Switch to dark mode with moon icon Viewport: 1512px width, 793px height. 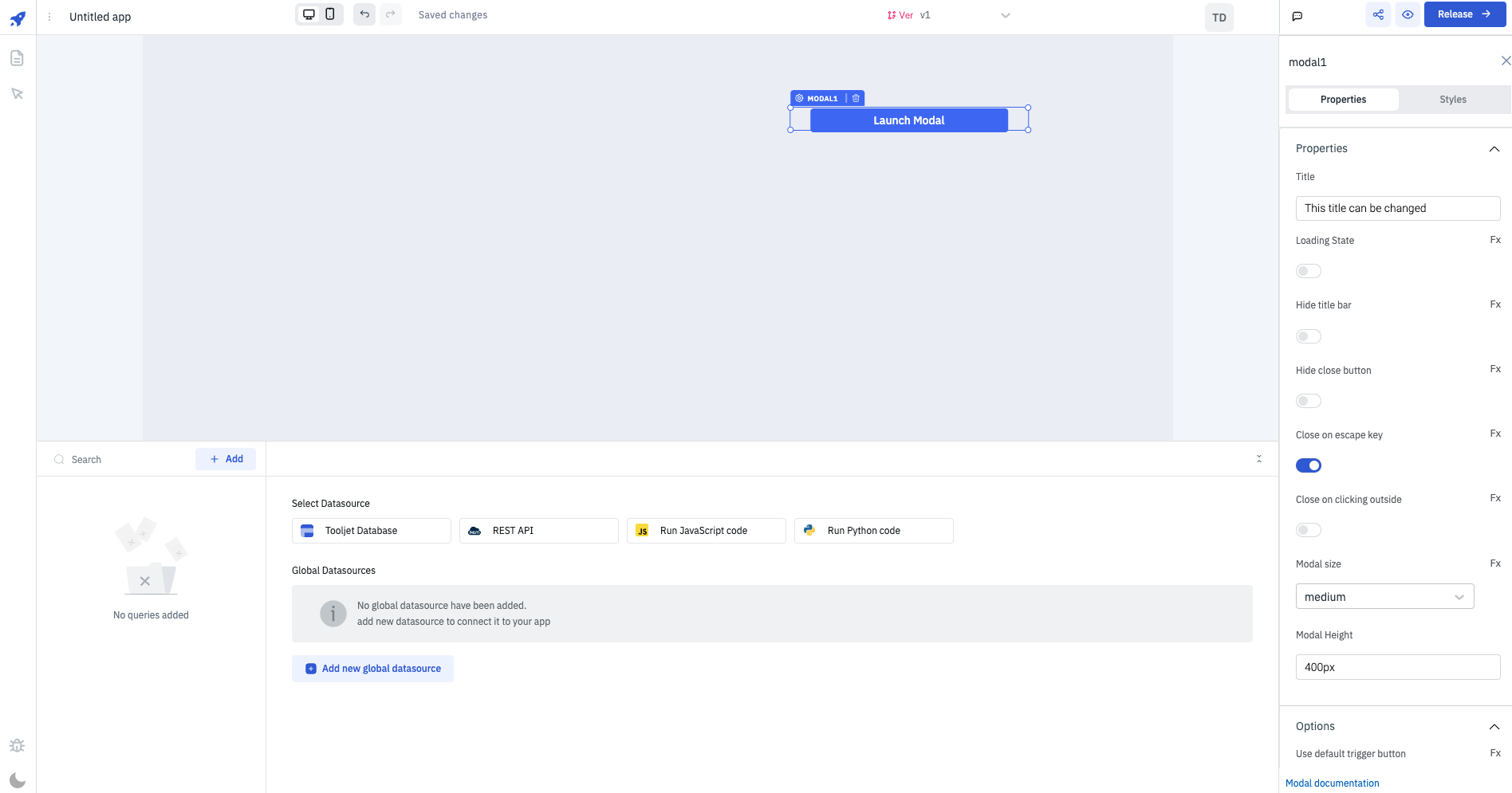17,780
